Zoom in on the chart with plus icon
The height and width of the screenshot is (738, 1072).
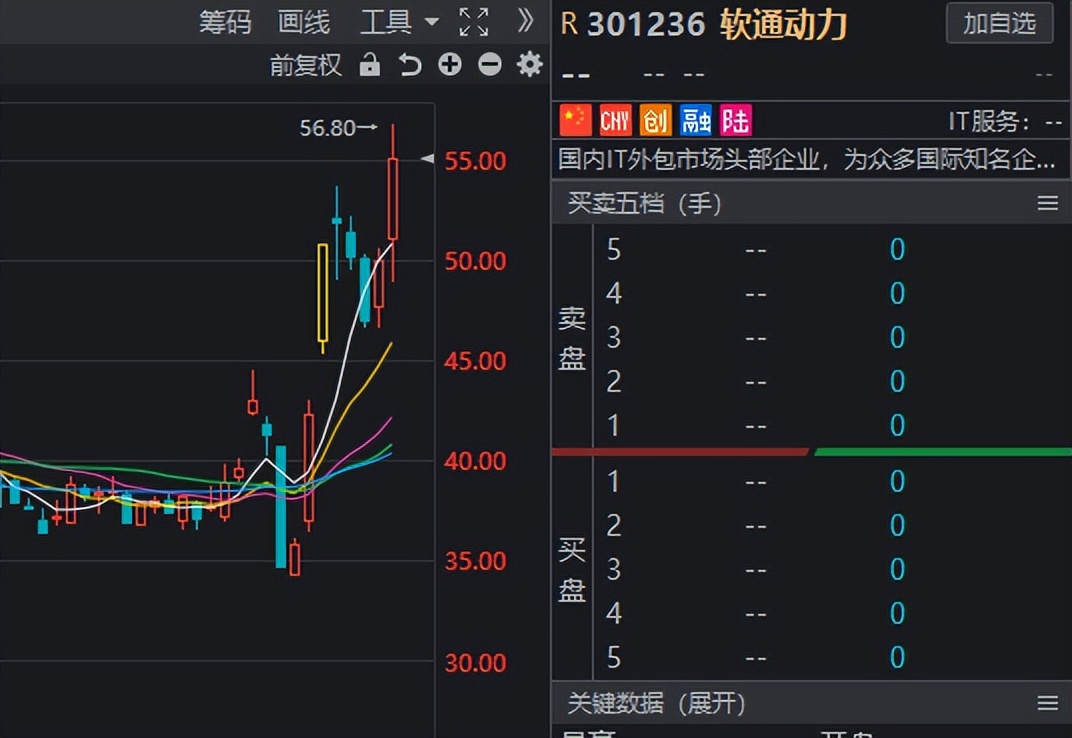click(449, 65)
